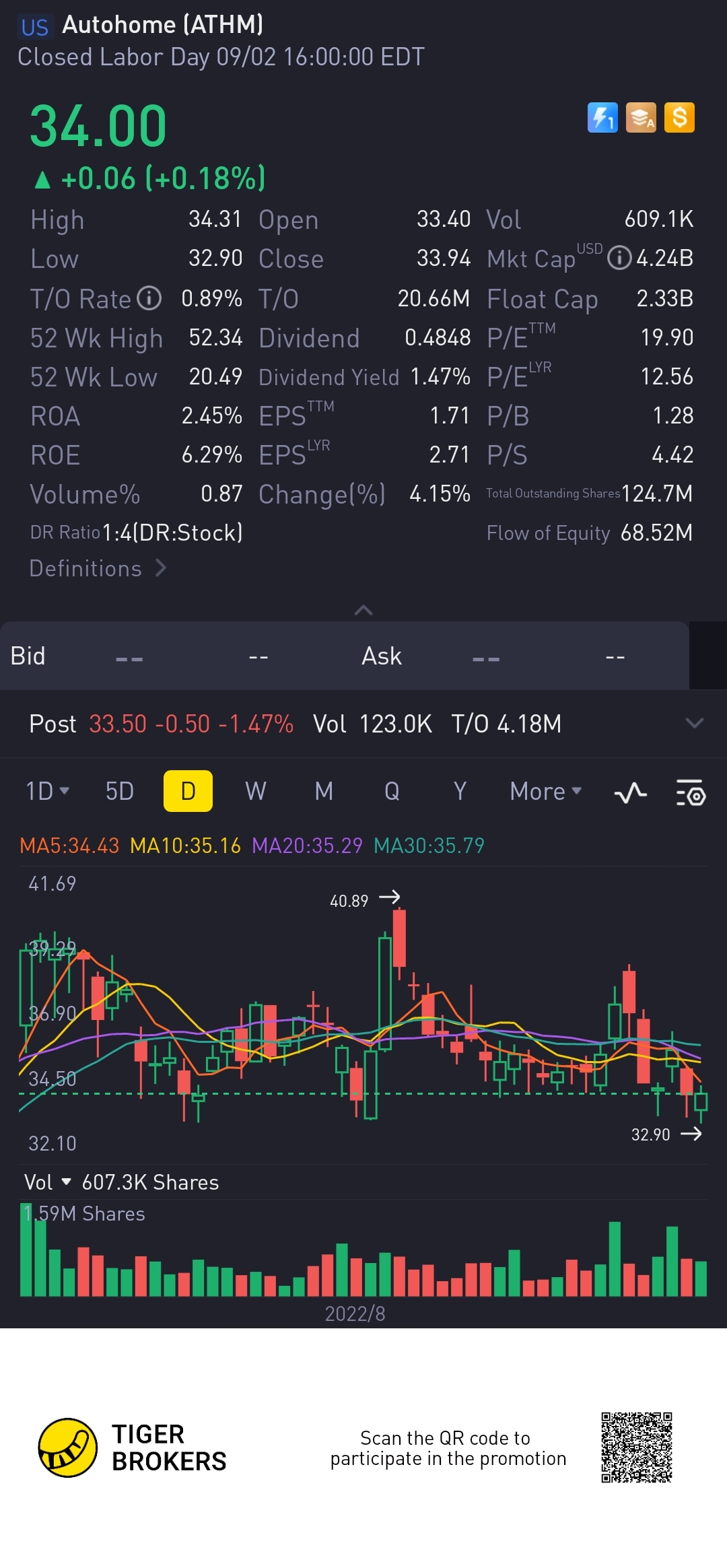
Task: Tap the blue lightning badge icon
Action: (602, 118)
